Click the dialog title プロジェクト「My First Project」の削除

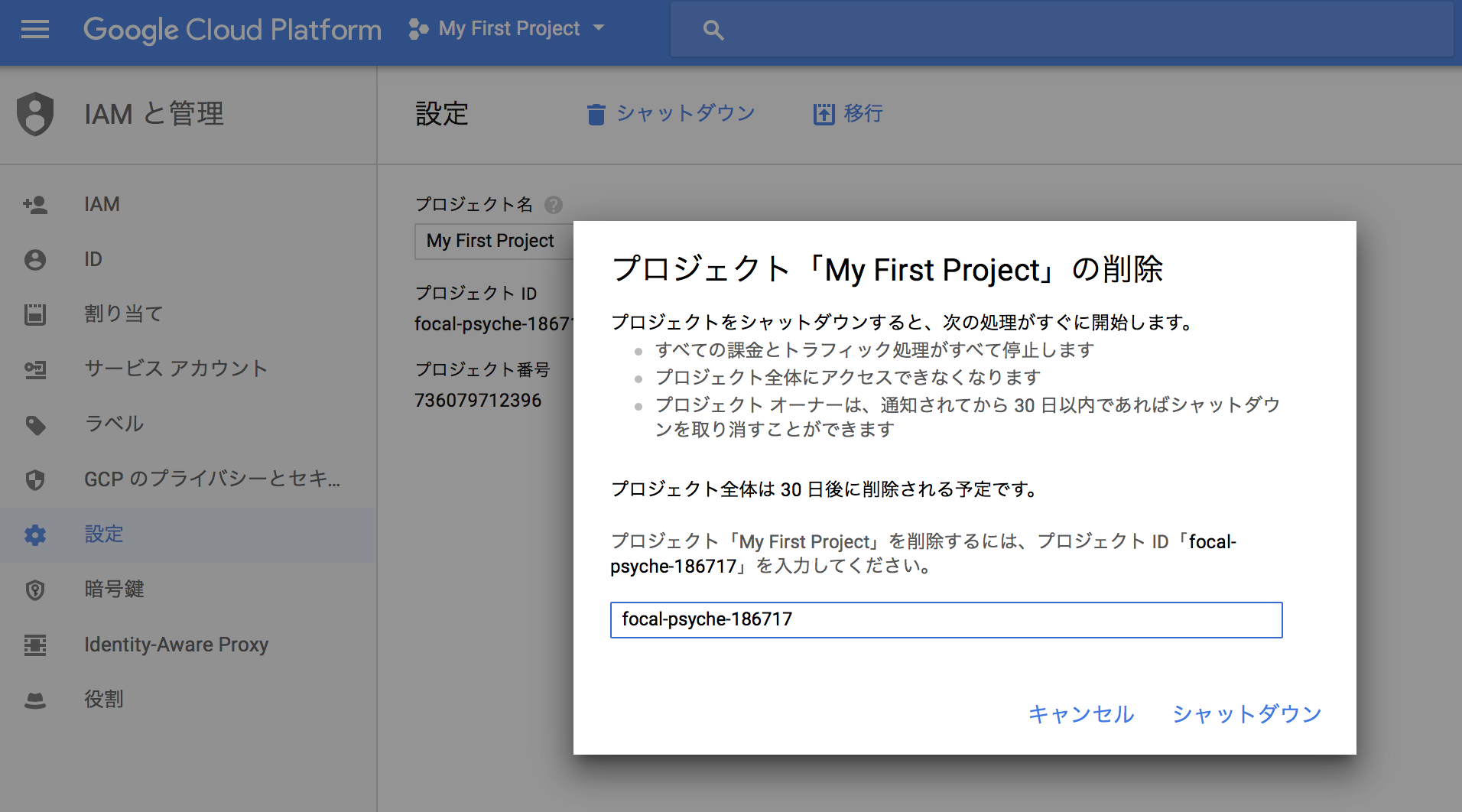coord(887,269)
